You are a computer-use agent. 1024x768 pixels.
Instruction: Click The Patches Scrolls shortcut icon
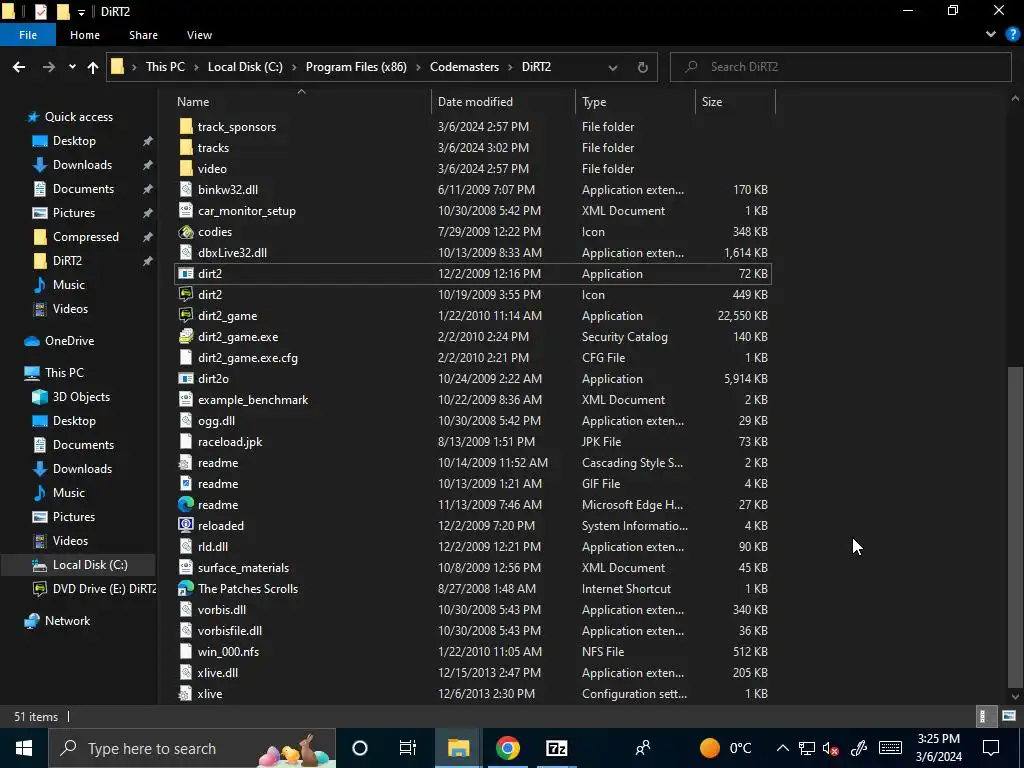186,588
